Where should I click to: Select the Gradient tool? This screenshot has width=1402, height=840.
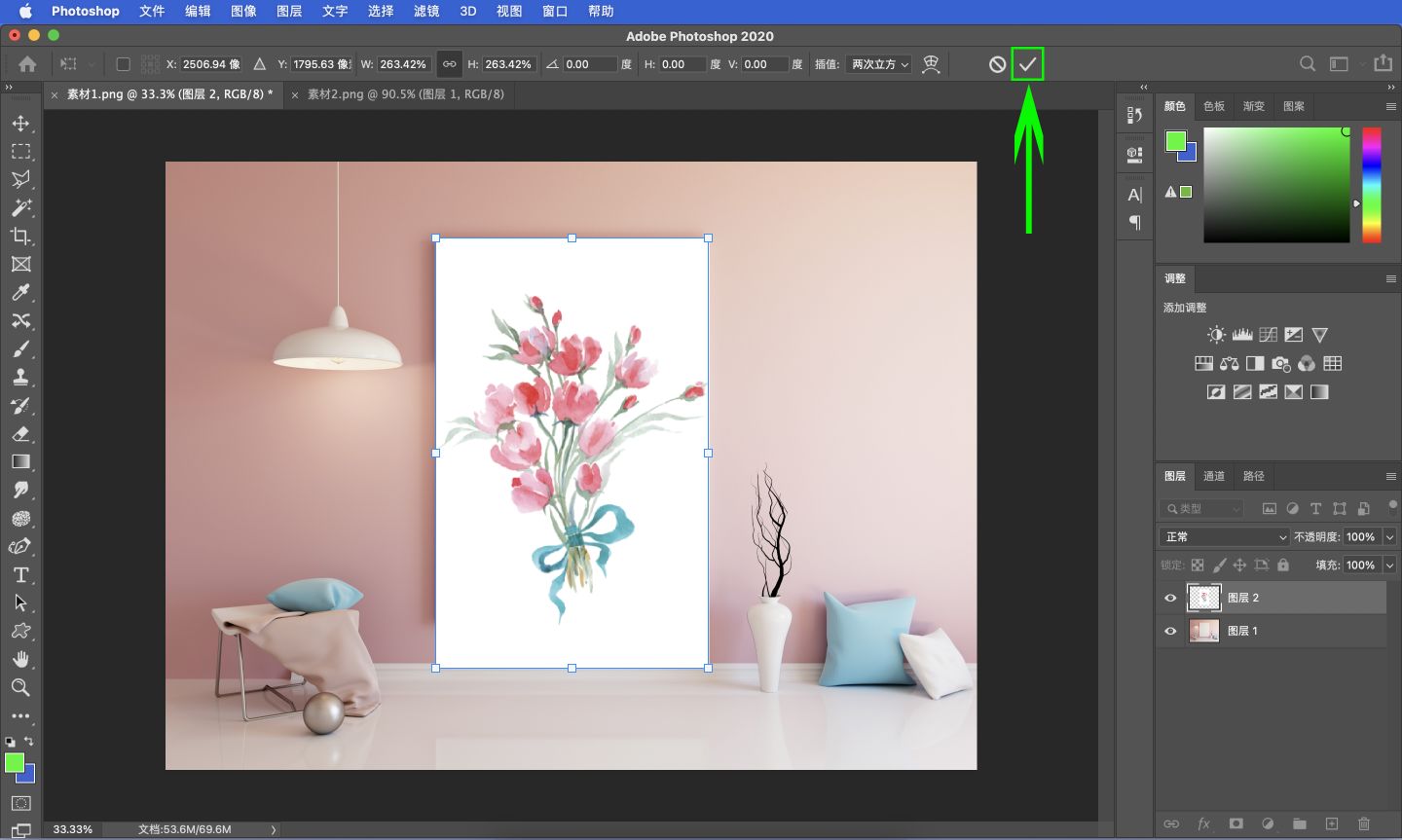tap(20, 461)
